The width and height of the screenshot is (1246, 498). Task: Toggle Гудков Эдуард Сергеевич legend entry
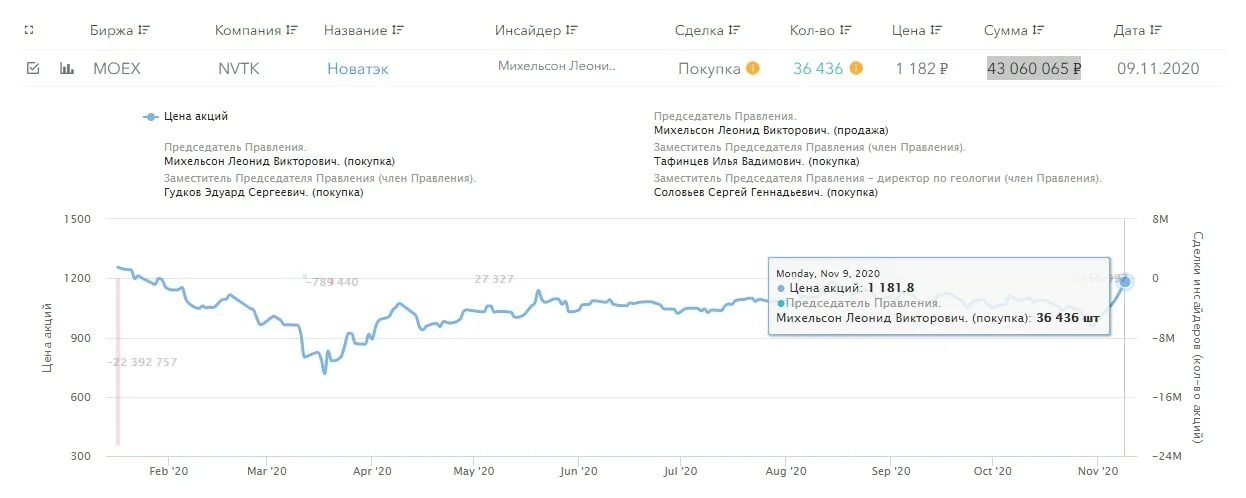pyautogui.click(x=263, y=192)
